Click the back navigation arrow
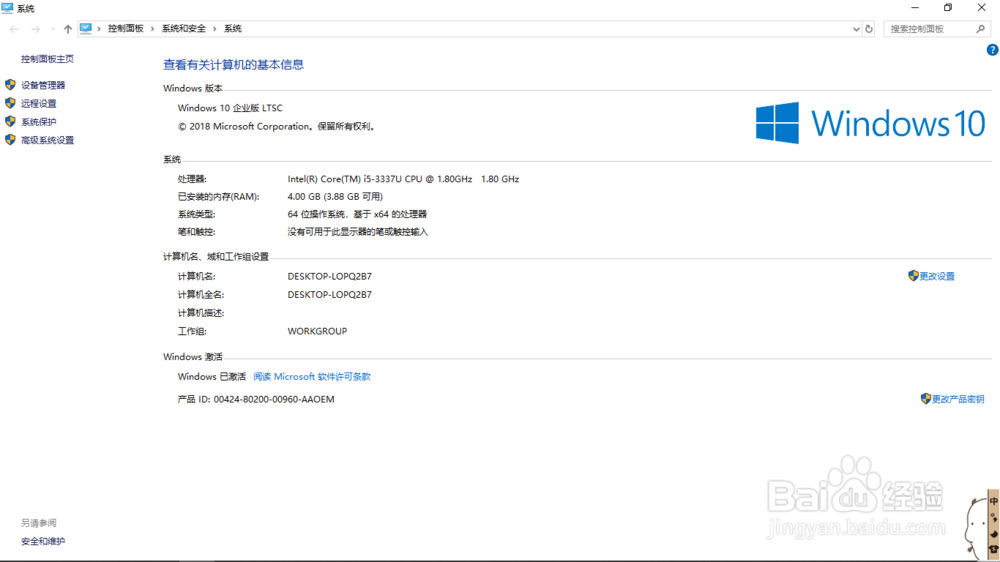1000x562 pixels. pyautogui.click(x=14, y=29)
